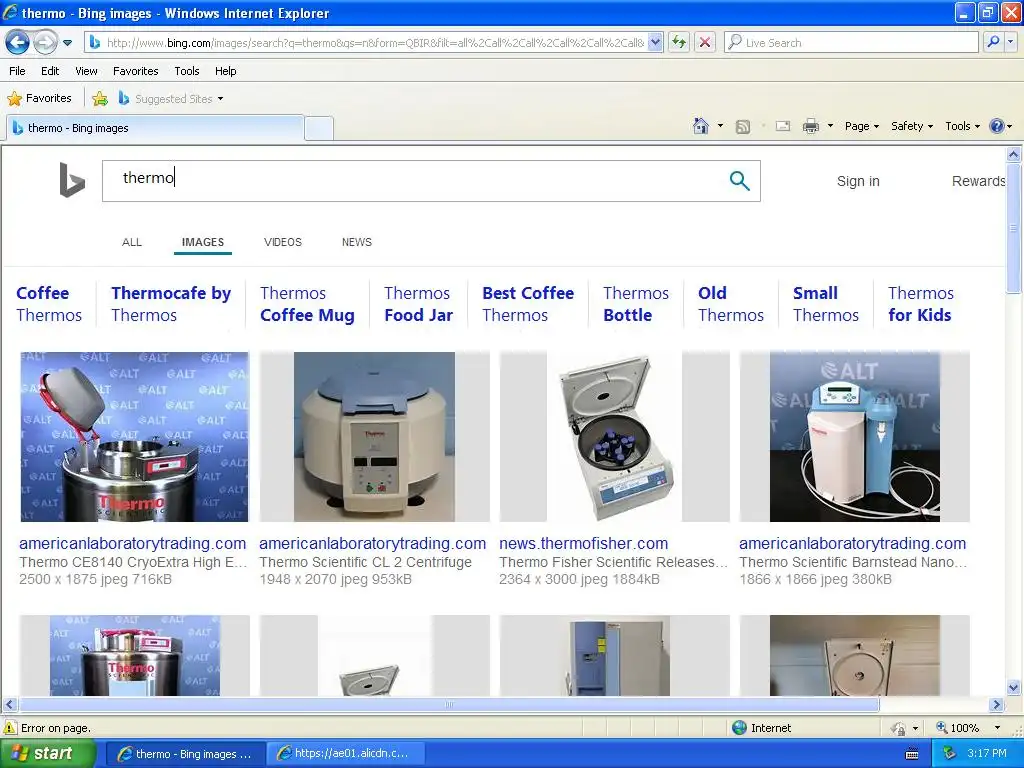
Task: Open the Edit menu
Action: pyautogui.click(x=50, y=71)
